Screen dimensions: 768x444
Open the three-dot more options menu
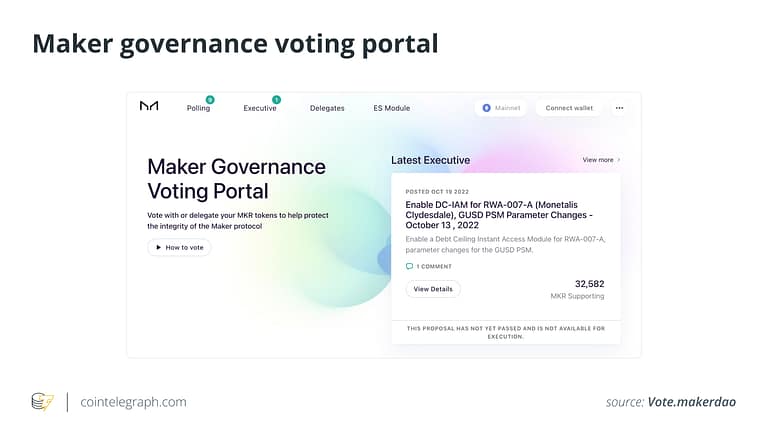click(x=619, y=108)
